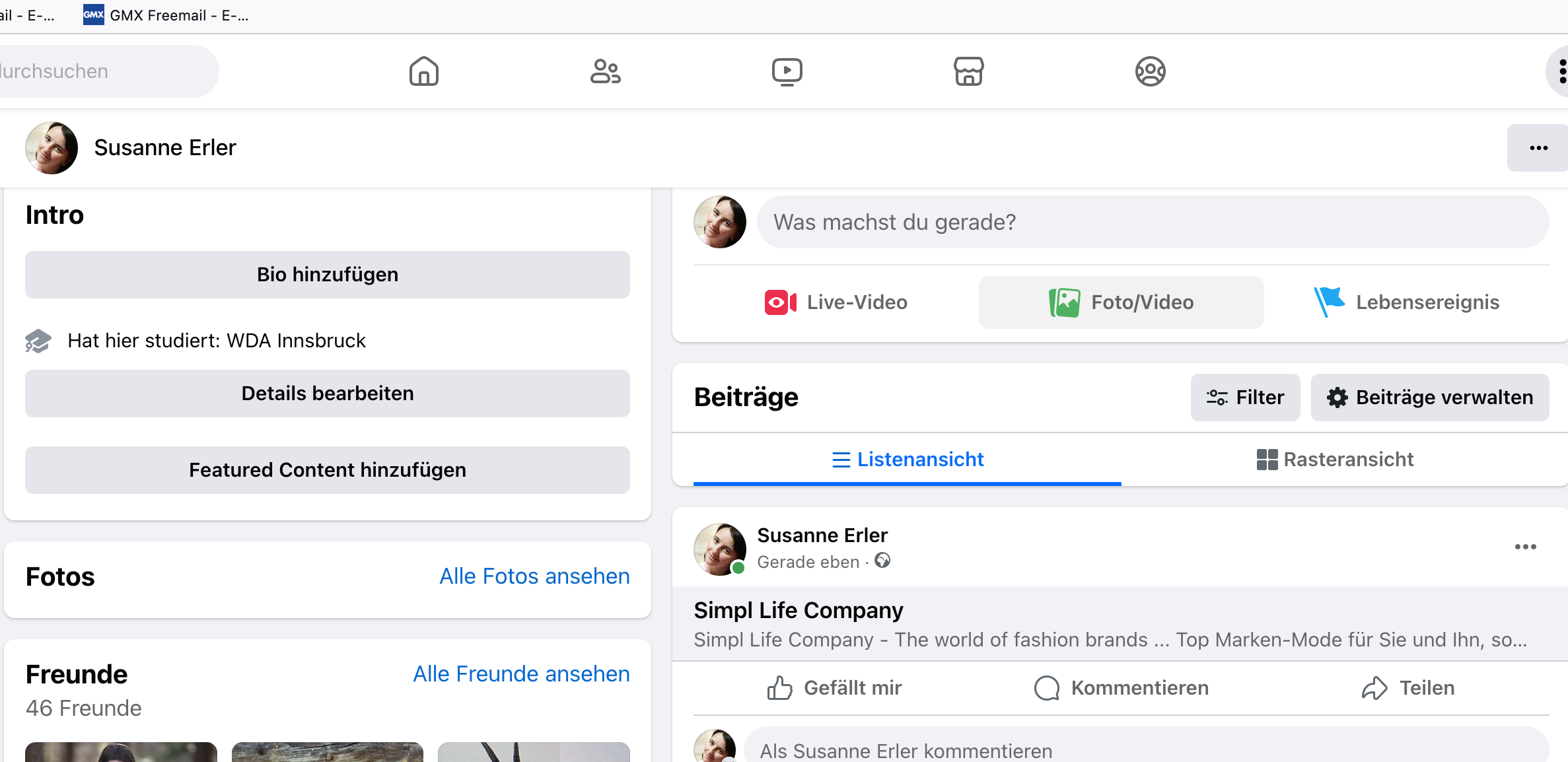Open the Alle Fotos ansehen link
1568x762 pixels.
(534, 576)
